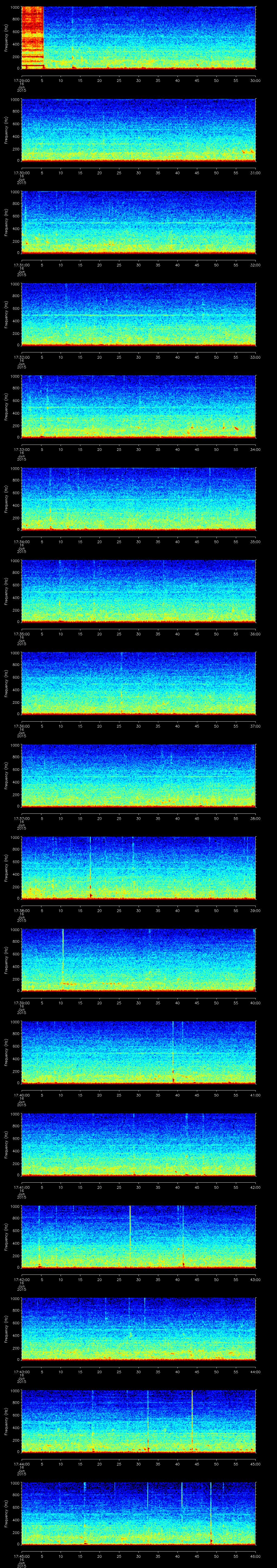Choose the 17:44:00 spectrogram panel
The height and width of the screenshot is (1568, 277).
click(x=138, y=1421)
